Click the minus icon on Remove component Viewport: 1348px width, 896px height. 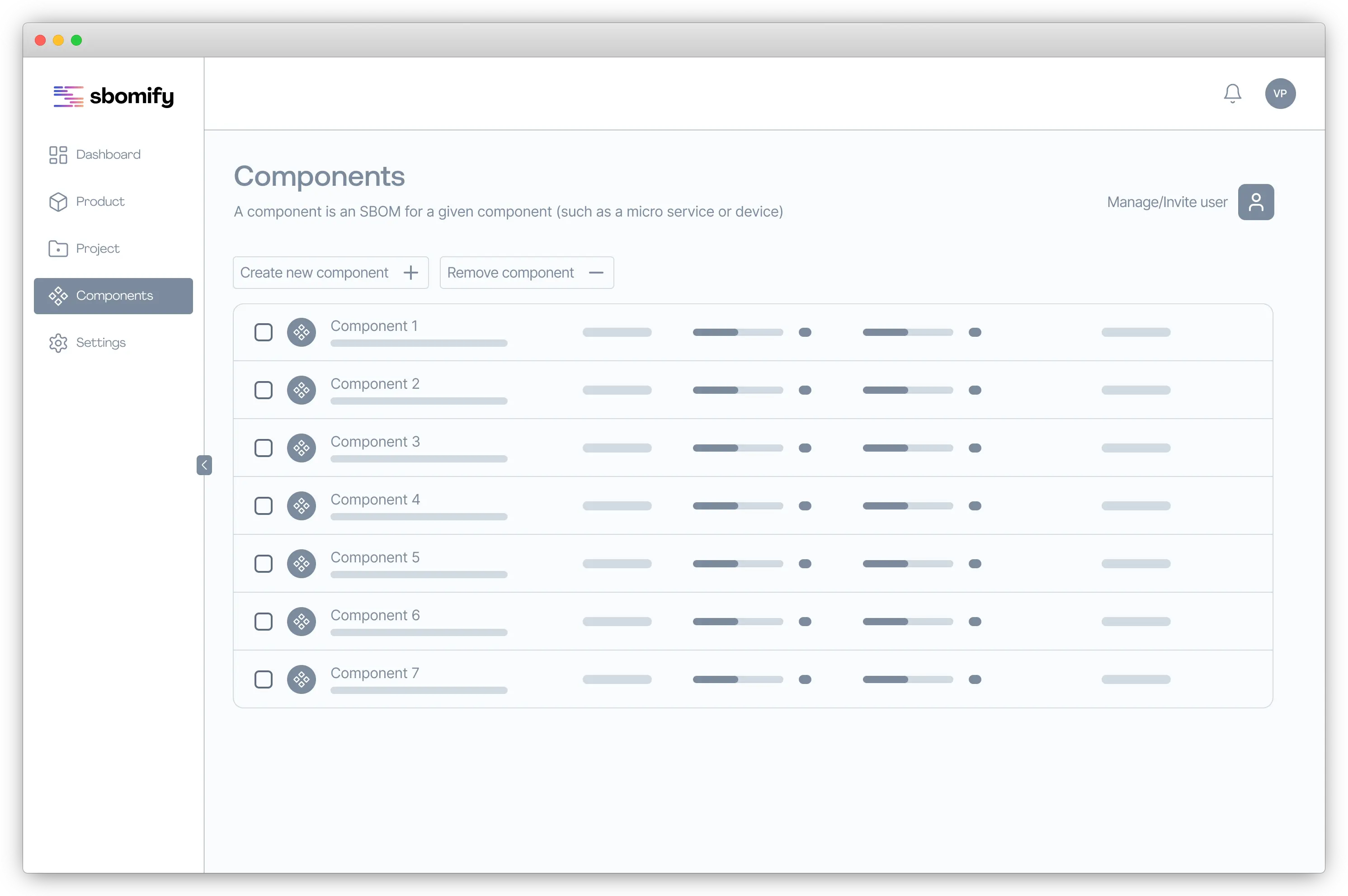(x=596, y=273)
